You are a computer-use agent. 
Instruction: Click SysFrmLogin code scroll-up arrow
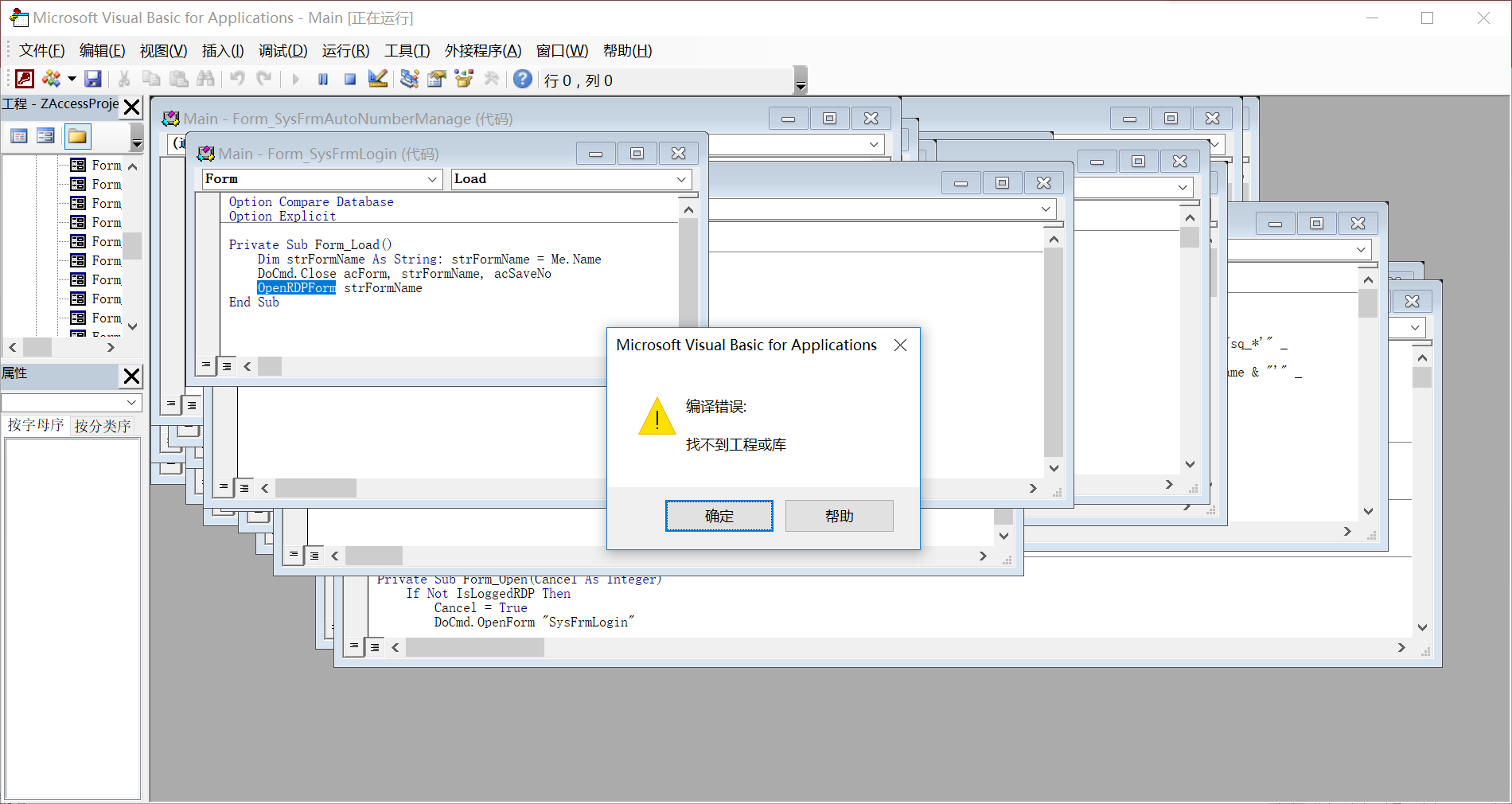[689, 209]
